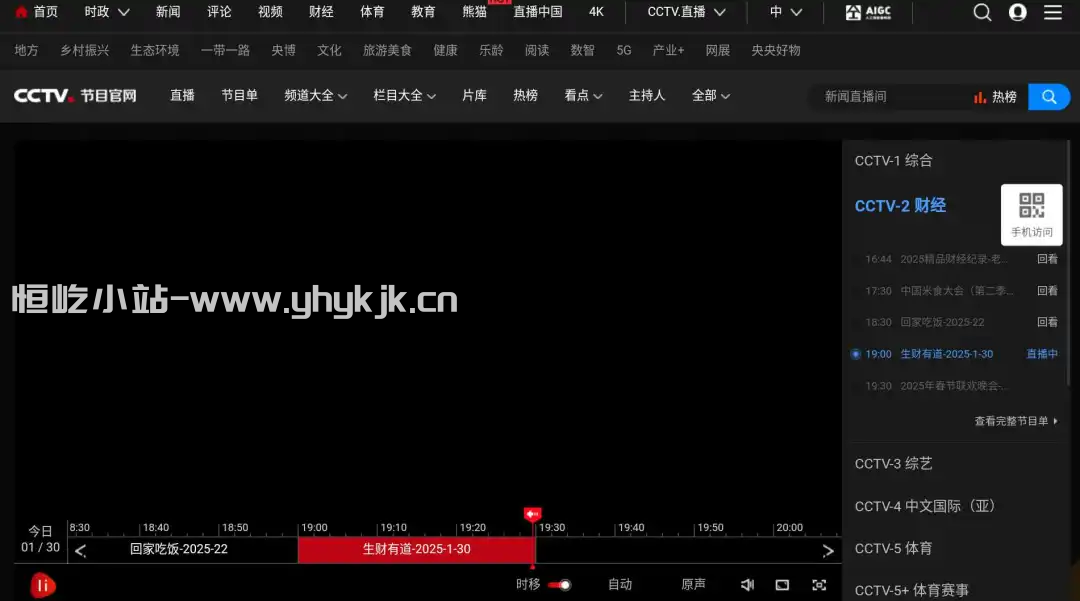Open 央央好物 sub-navigation link

tap(776, 50)
